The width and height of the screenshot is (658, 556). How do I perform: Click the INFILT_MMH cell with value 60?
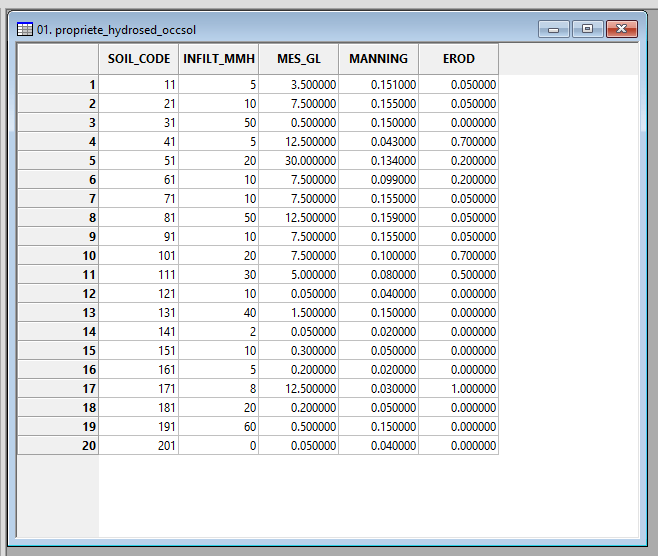(x=219, y=427)
